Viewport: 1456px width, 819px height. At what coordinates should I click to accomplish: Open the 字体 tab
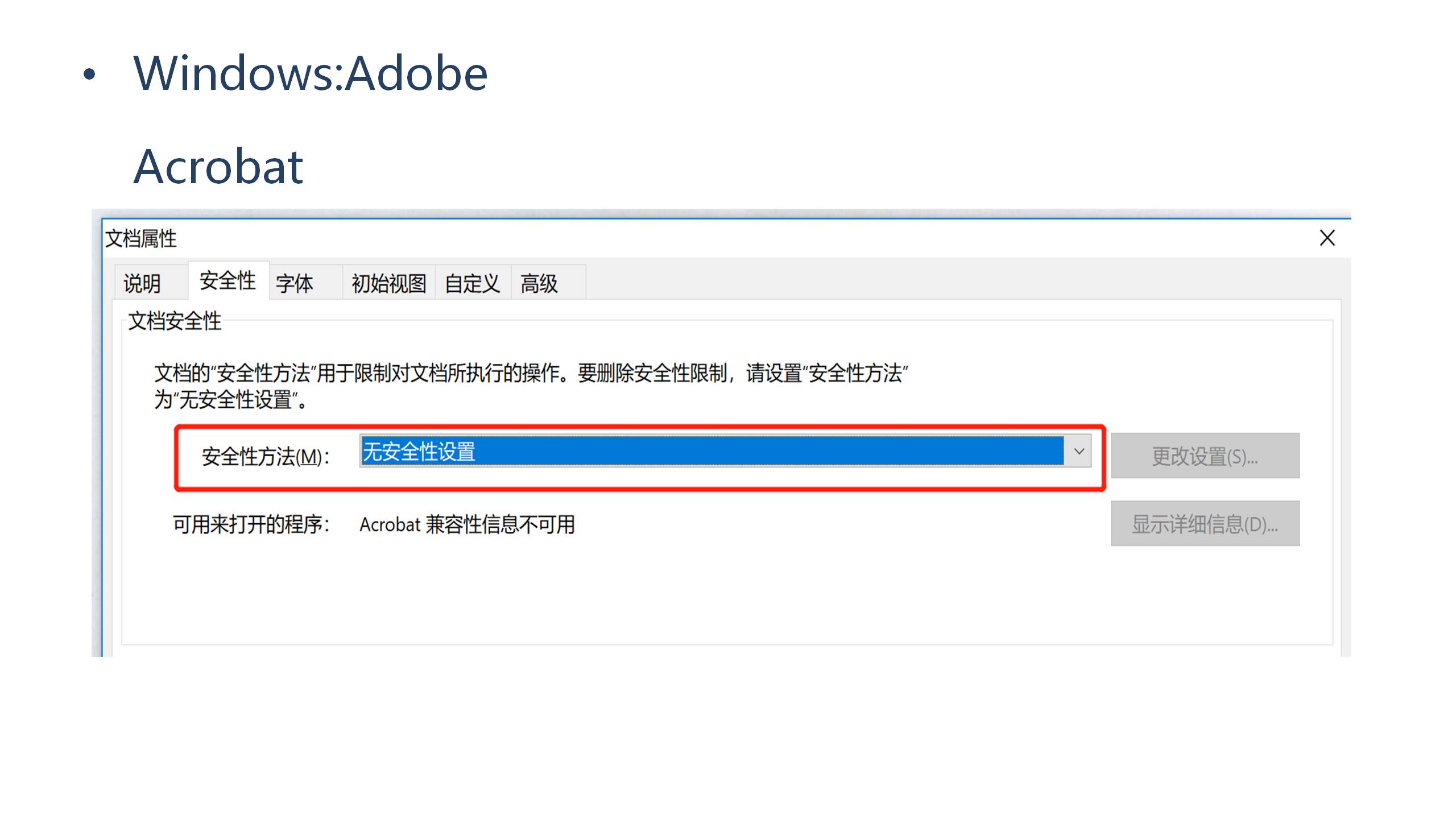point(295,283)
